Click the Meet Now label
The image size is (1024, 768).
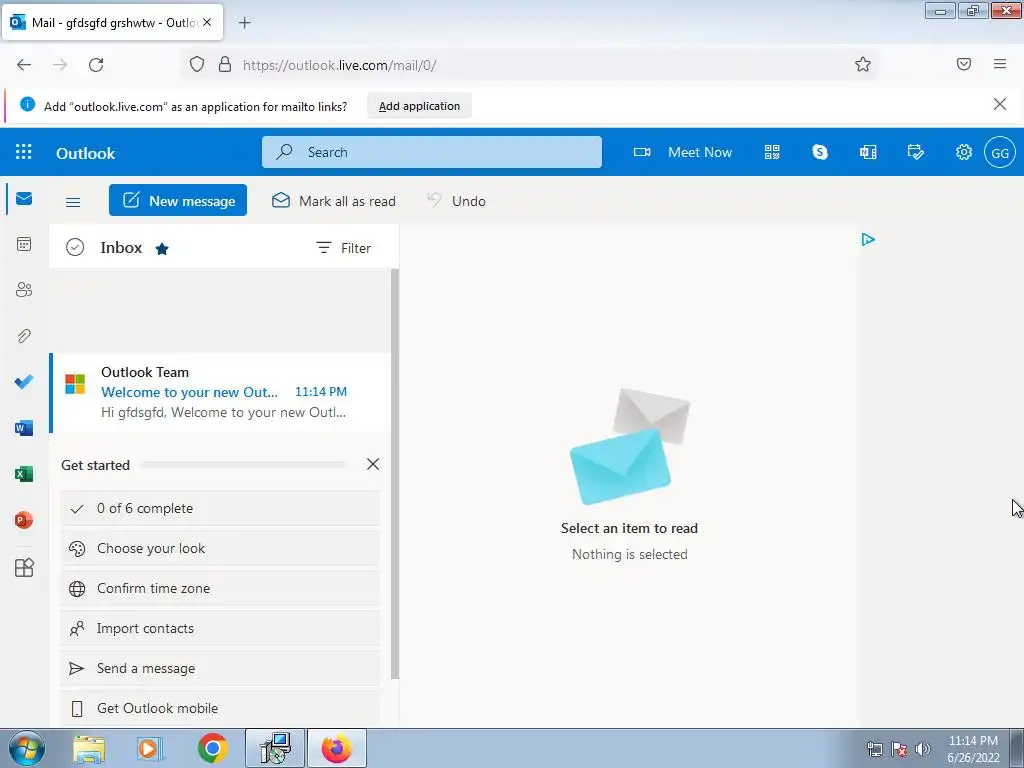tap(699, 152)
